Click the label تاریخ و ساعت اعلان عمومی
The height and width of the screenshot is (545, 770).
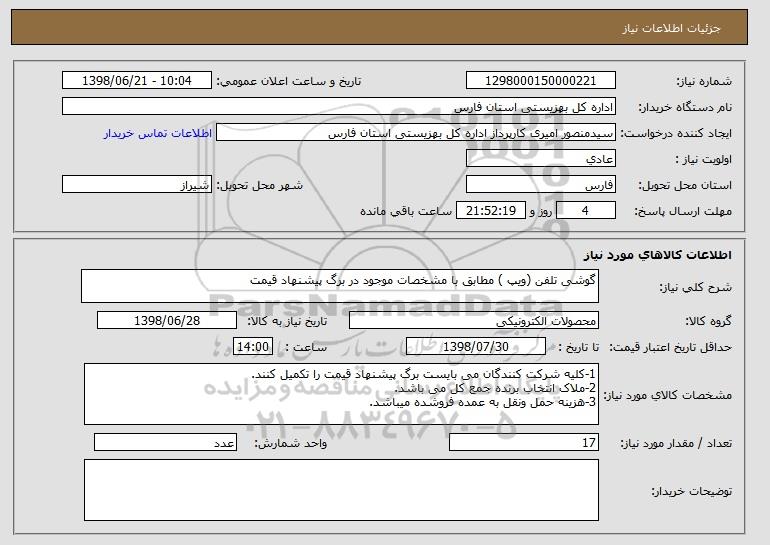tap(289, 81)
